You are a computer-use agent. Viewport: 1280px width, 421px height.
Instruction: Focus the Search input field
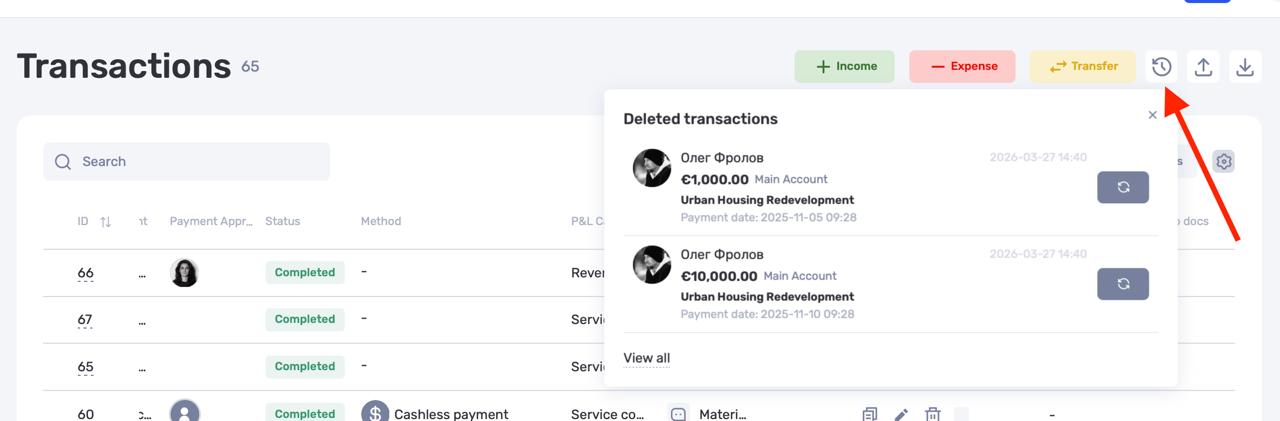point(186,161)
